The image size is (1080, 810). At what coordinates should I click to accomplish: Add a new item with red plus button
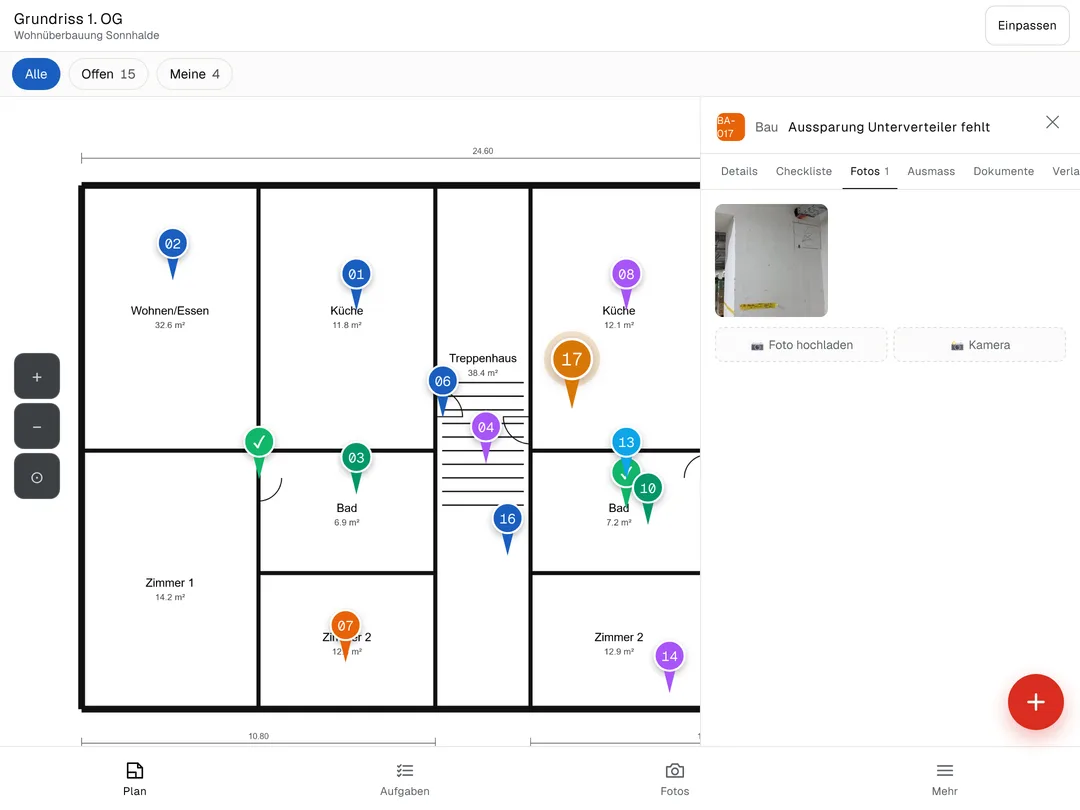click(1036, 702)
